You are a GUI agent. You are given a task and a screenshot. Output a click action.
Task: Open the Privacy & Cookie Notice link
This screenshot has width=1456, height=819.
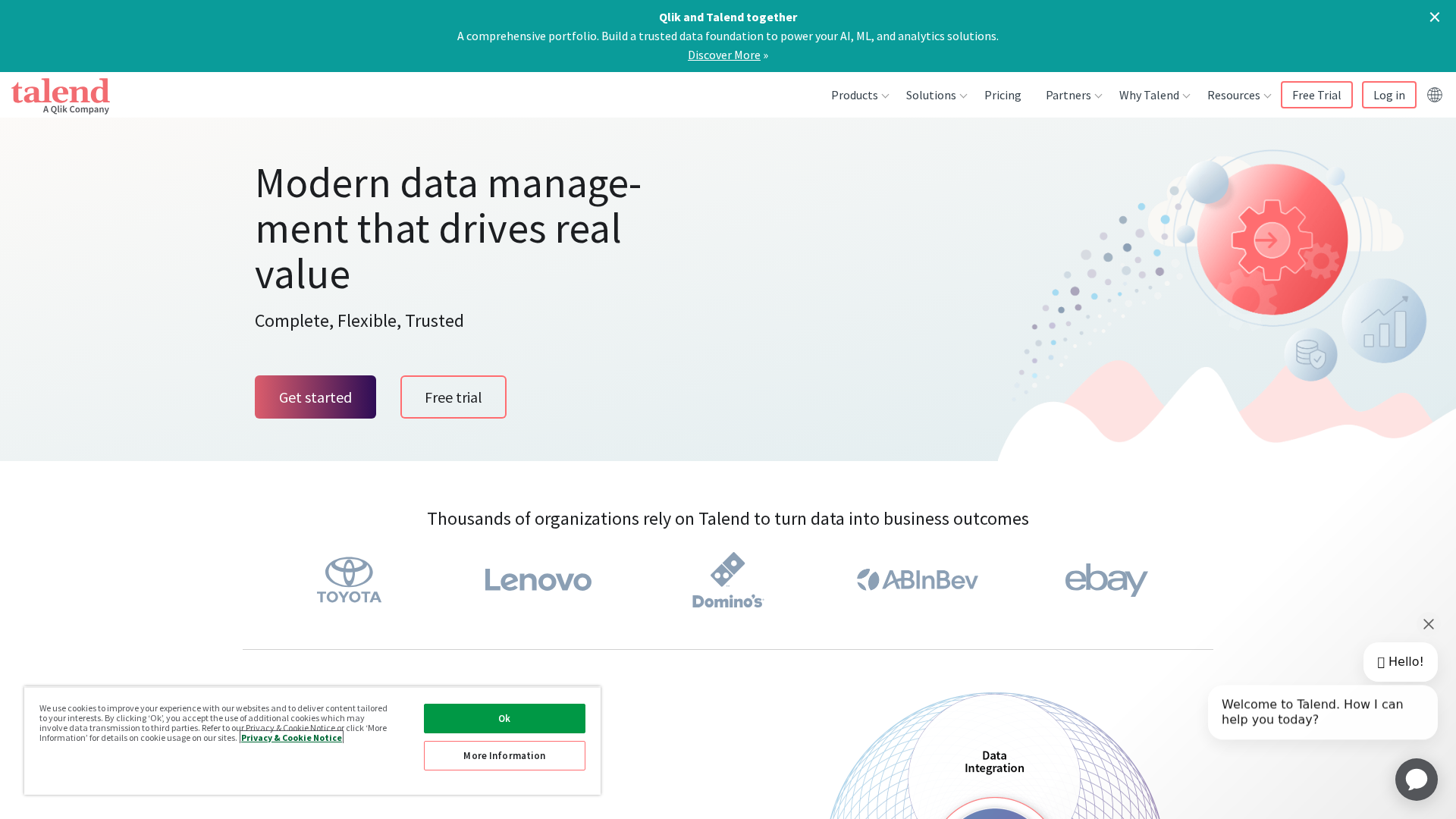click(x=291, y=738)
